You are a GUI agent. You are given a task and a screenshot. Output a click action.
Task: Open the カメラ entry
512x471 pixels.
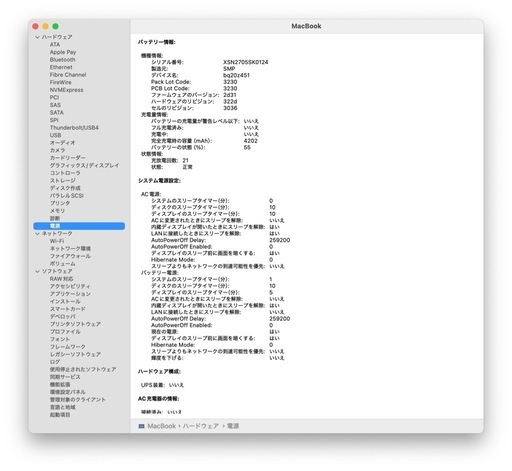(57, 150)
